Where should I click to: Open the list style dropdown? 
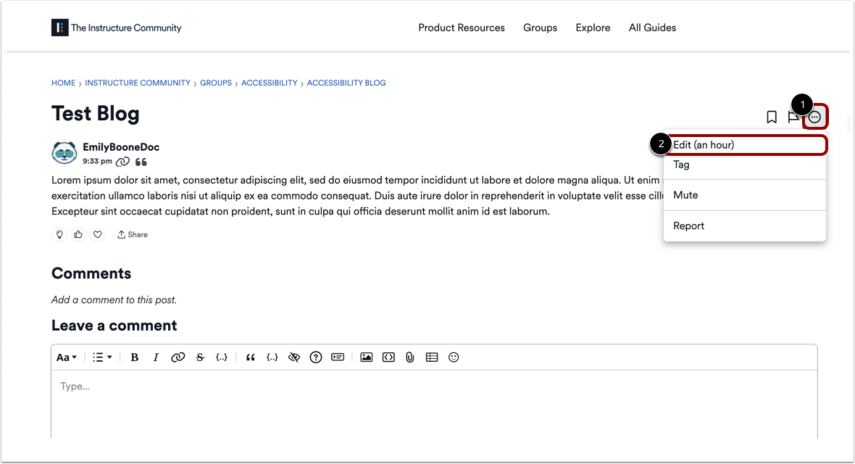point(102,357)
